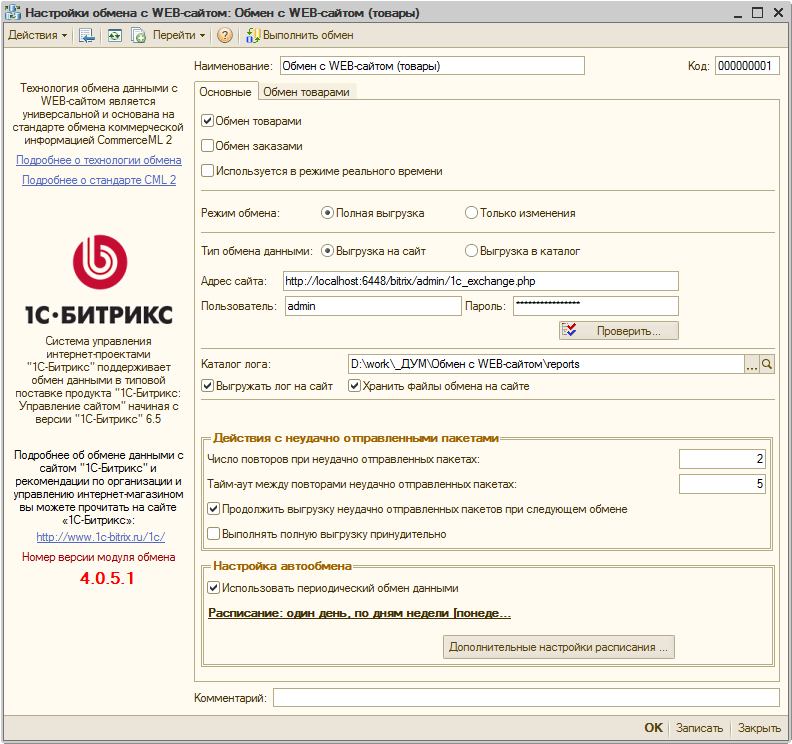The width and height of the screenshot is (792, 744).
Task: Select 'Выгрузка в каталог' radio button
Action: click(x=471, y=251)
